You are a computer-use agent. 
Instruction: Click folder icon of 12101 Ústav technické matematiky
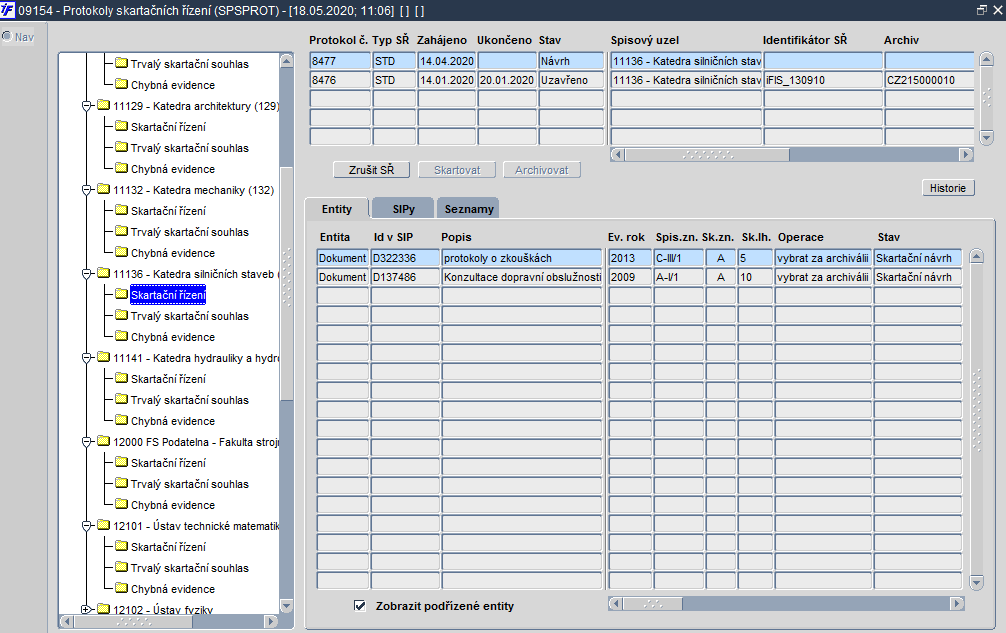(103, 526)
